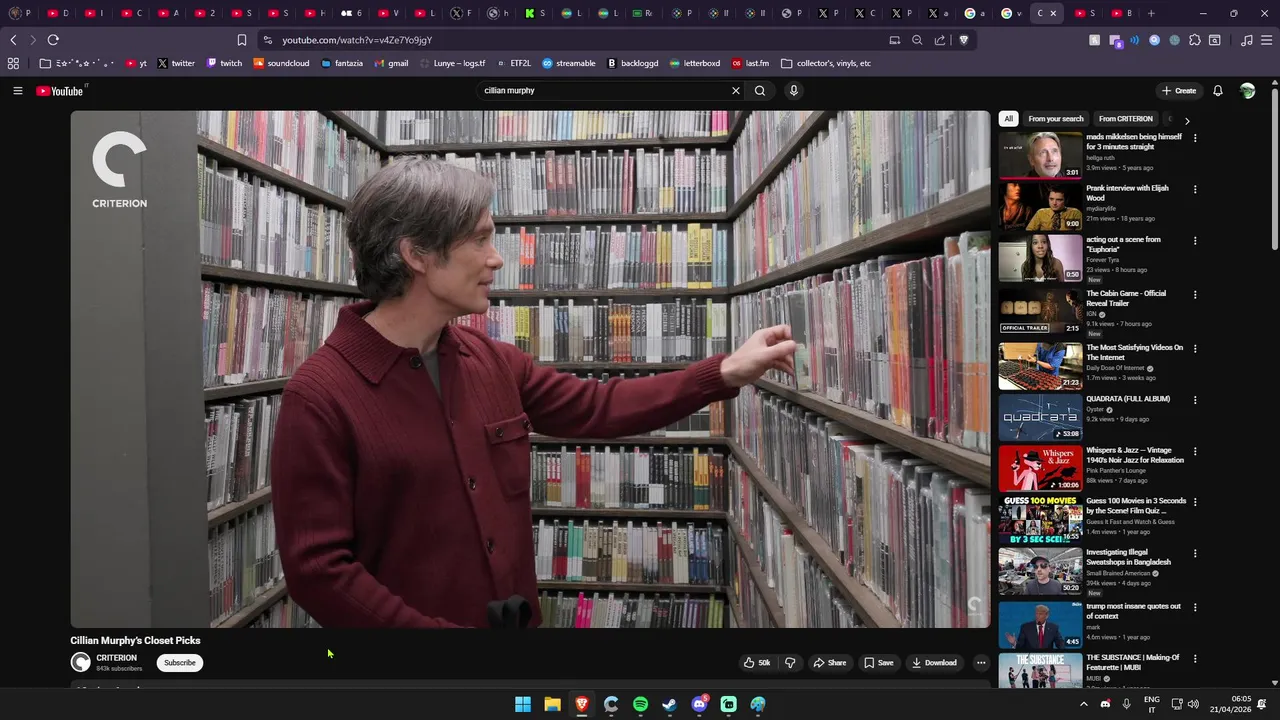Show hidden system tray icons chevron

pos(1083,704)
